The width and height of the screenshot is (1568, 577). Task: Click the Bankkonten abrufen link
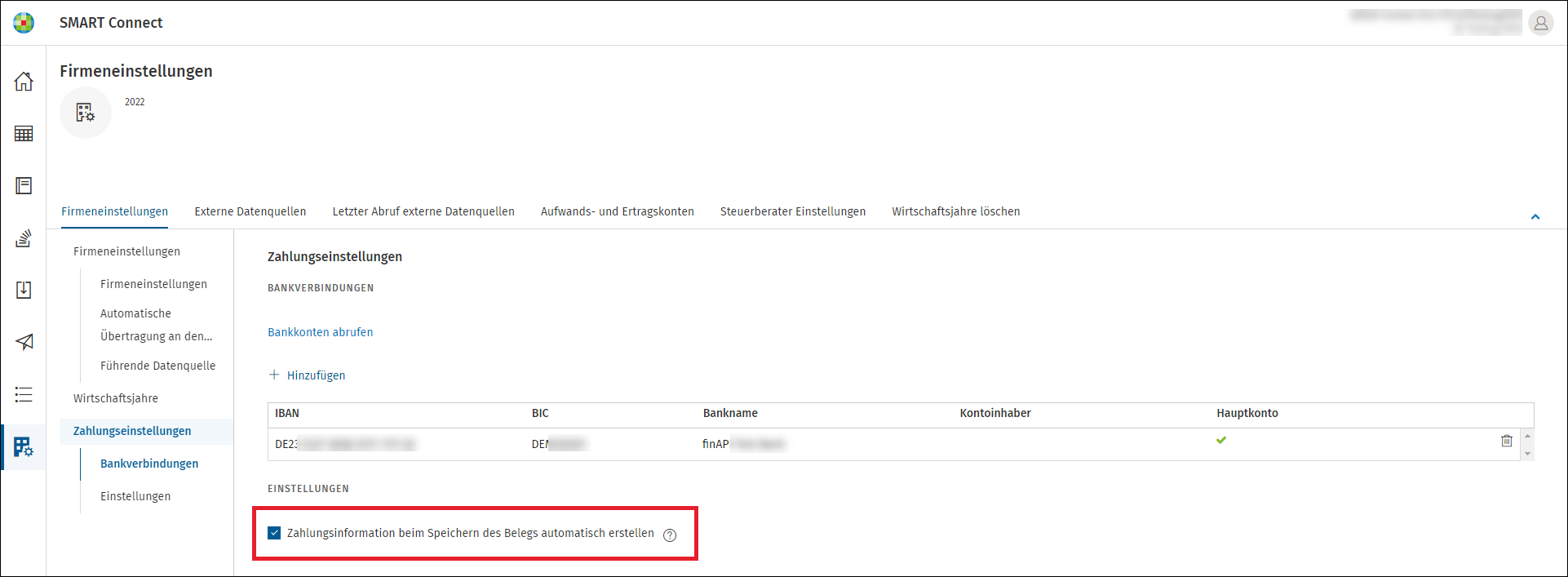click(x=321, y=332)
